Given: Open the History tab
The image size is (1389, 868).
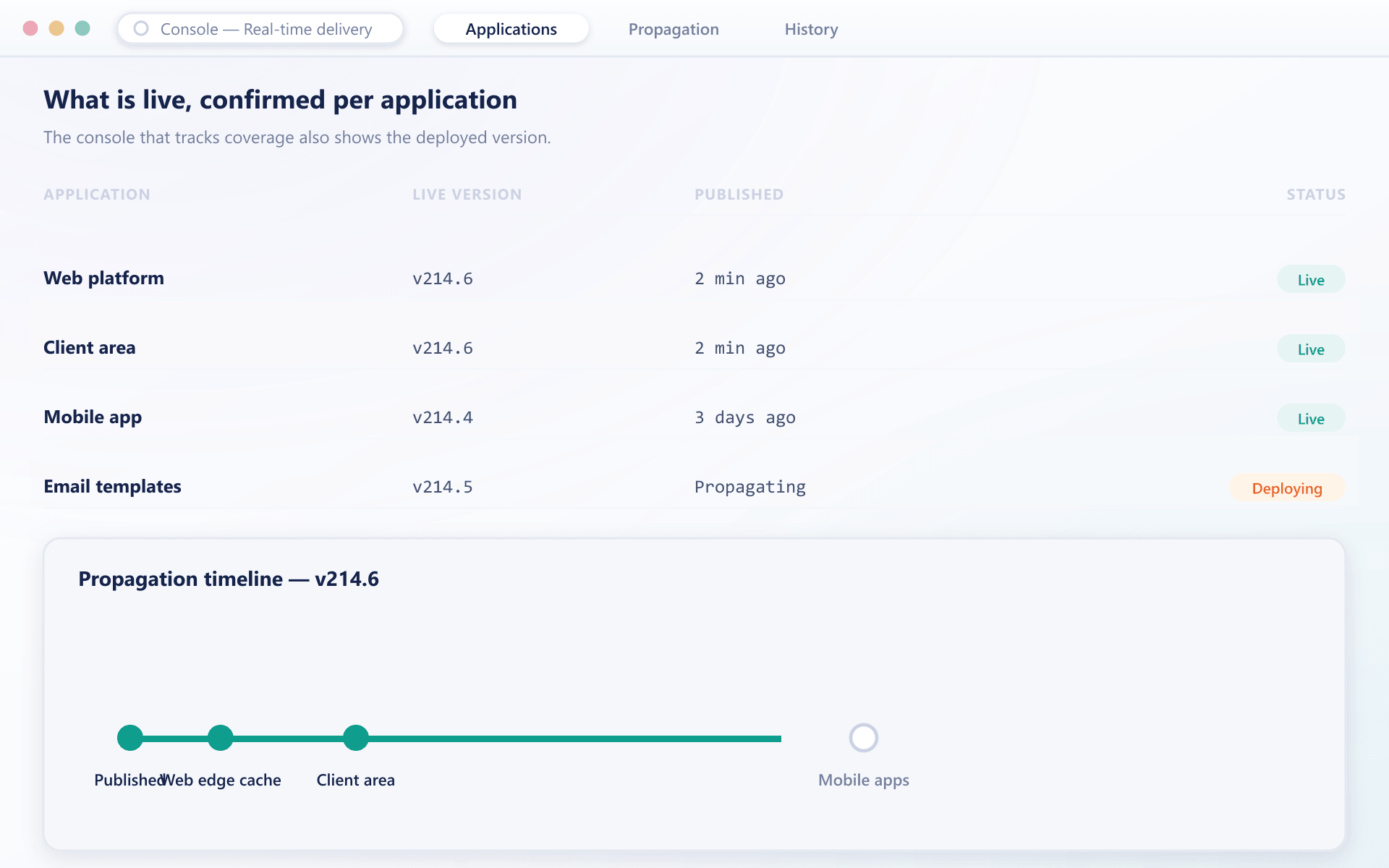Looking at the screenshot, I should [811, 29].
